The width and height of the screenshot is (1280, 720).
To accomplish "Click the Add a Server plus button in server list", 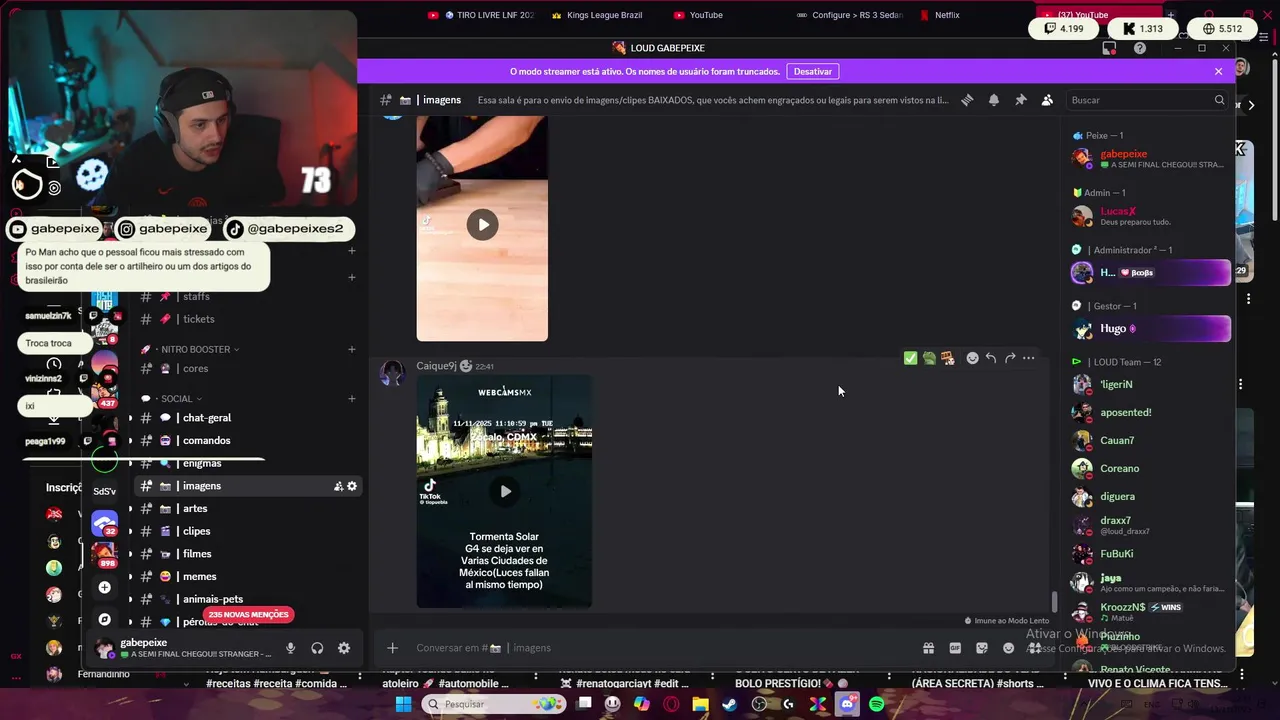I will click(x=104, y=588).
